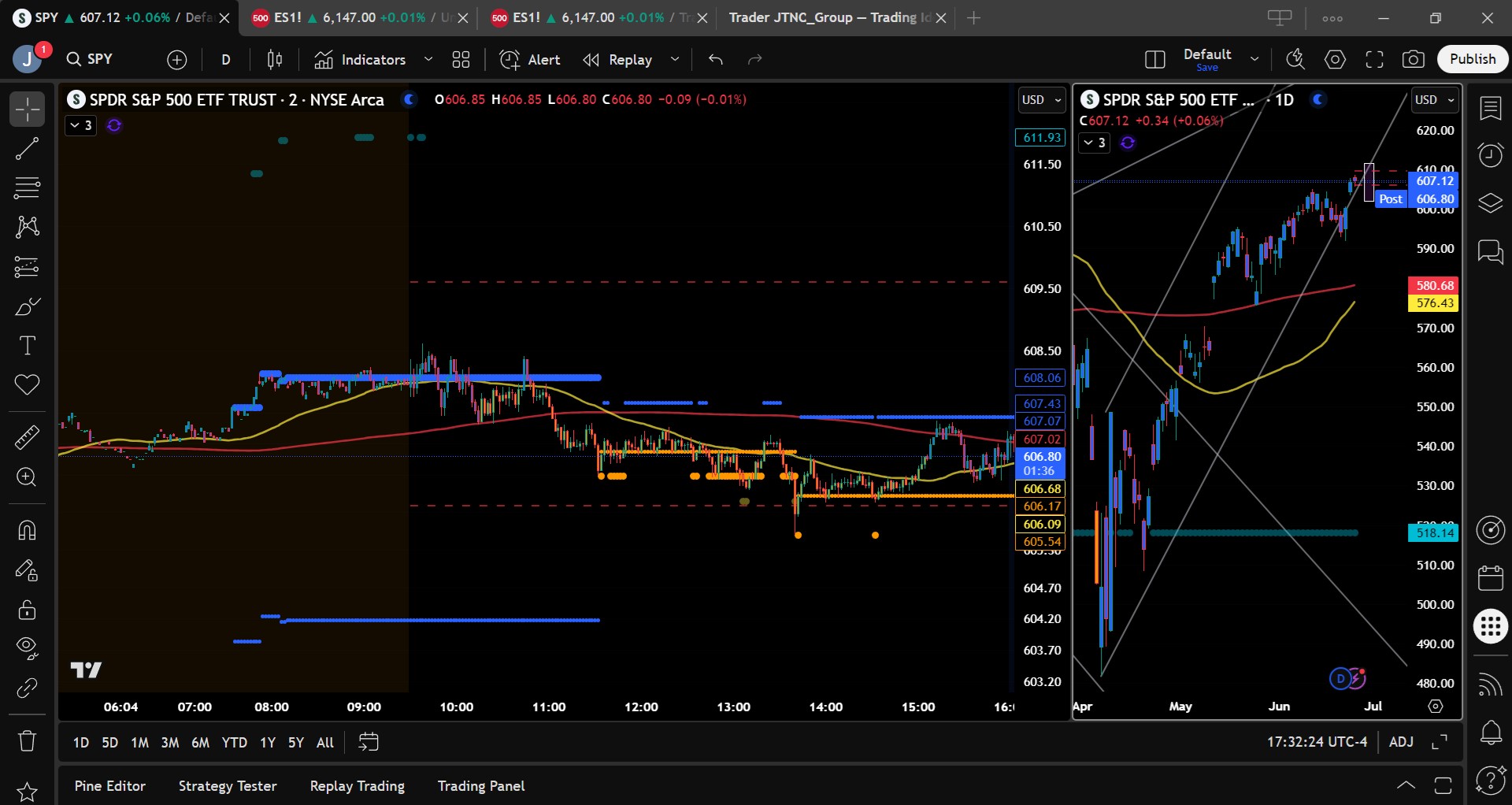Select the Text annotation tool
Image resolution: width=1512 pixels, height=805 pixels.
[x=27, y=346]
